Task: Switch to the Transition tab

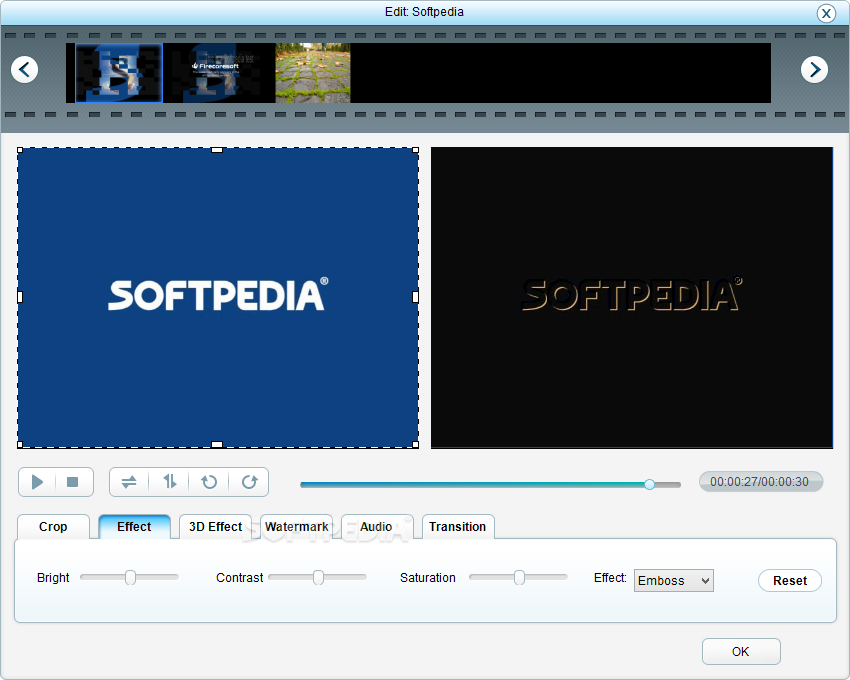Action: coord(458,527)
